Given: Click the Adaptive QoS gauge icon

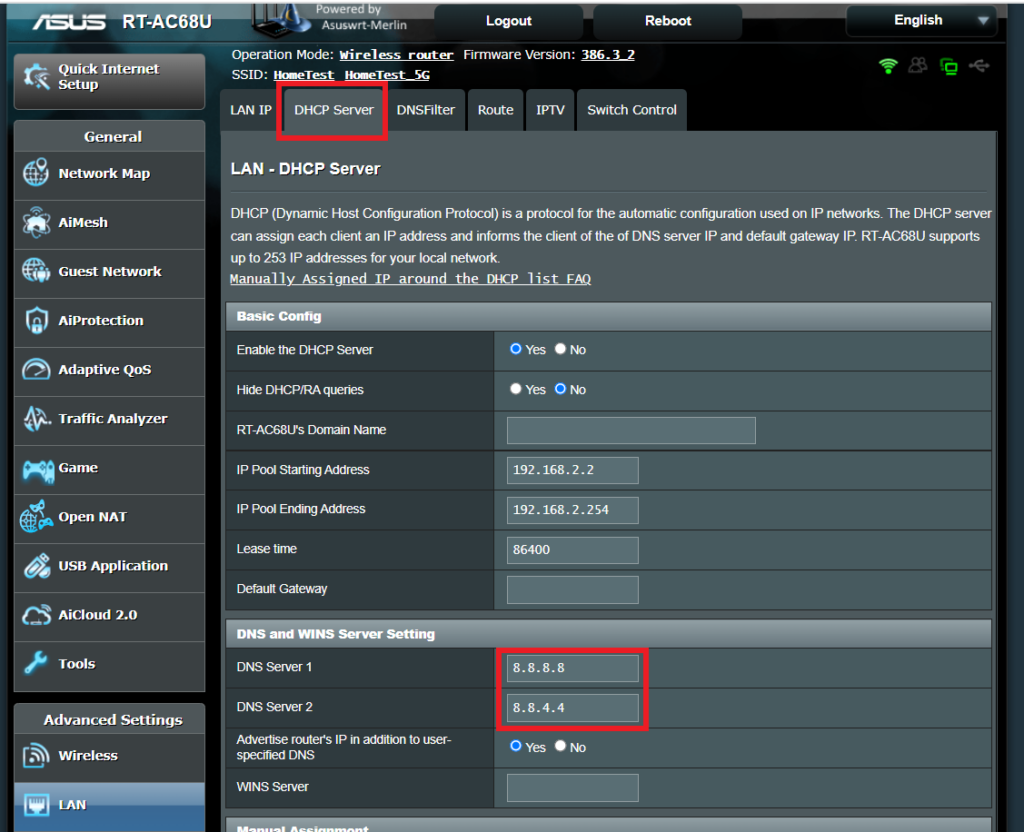Looking at the screenshot, I should 36,369.
